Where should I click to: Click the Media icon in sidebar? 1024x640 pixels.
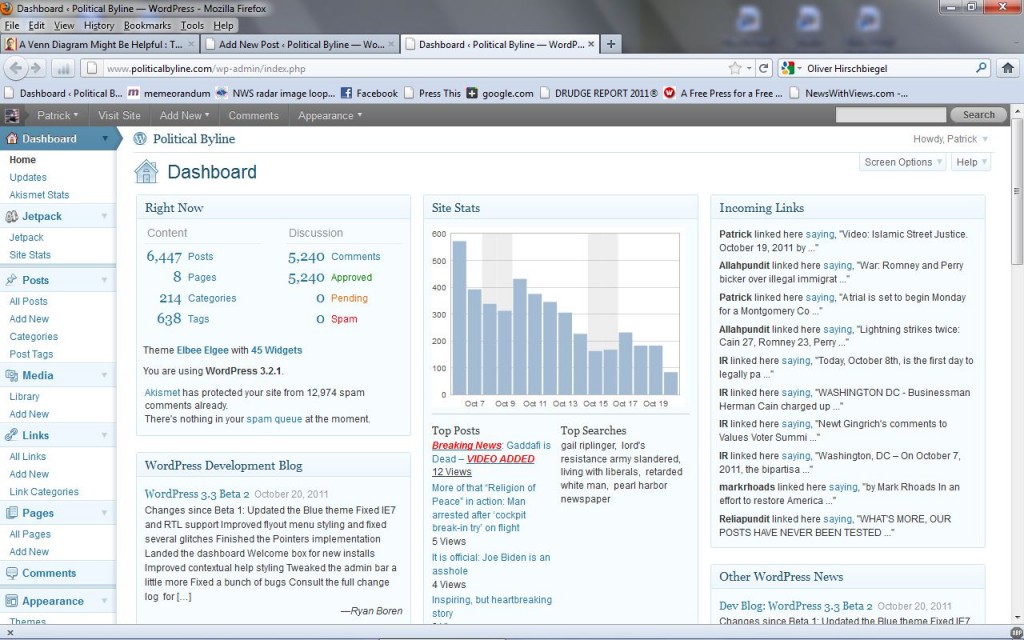[12, 376]
